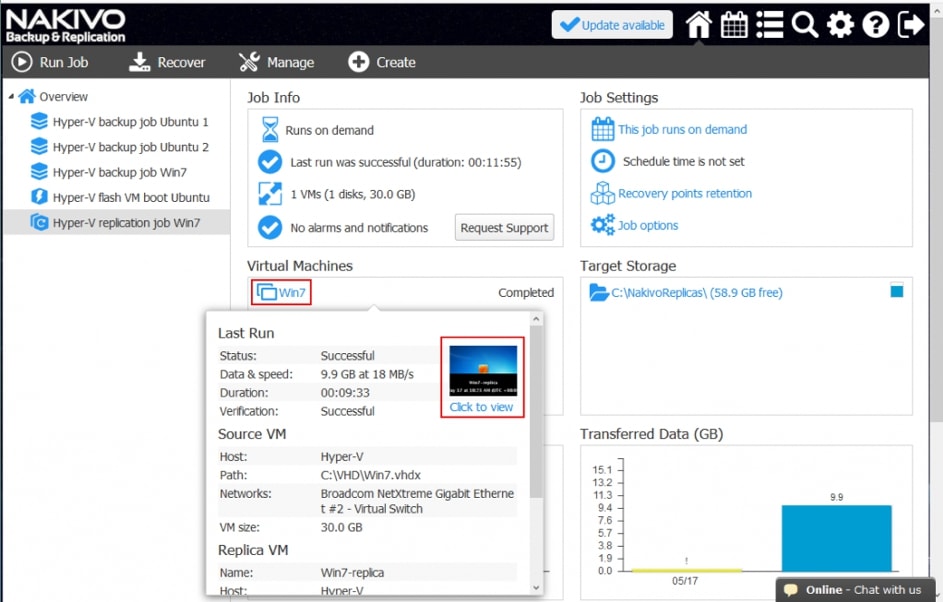Select Hyper-V flash VM boot Ubuntu

[130, 197]
